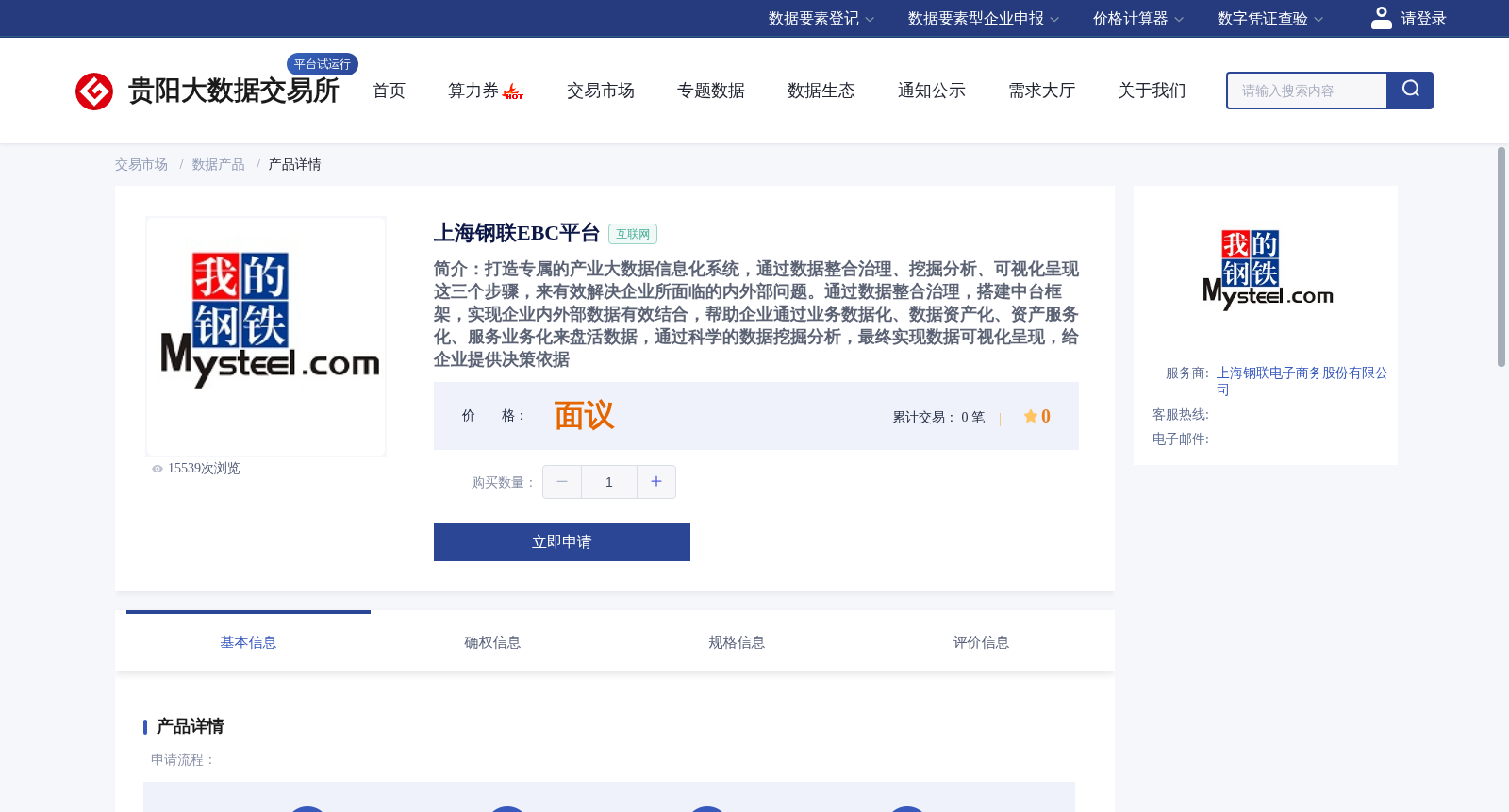
Task: Switch to the 基本信息 tab
Action: (x=248, y=642)
